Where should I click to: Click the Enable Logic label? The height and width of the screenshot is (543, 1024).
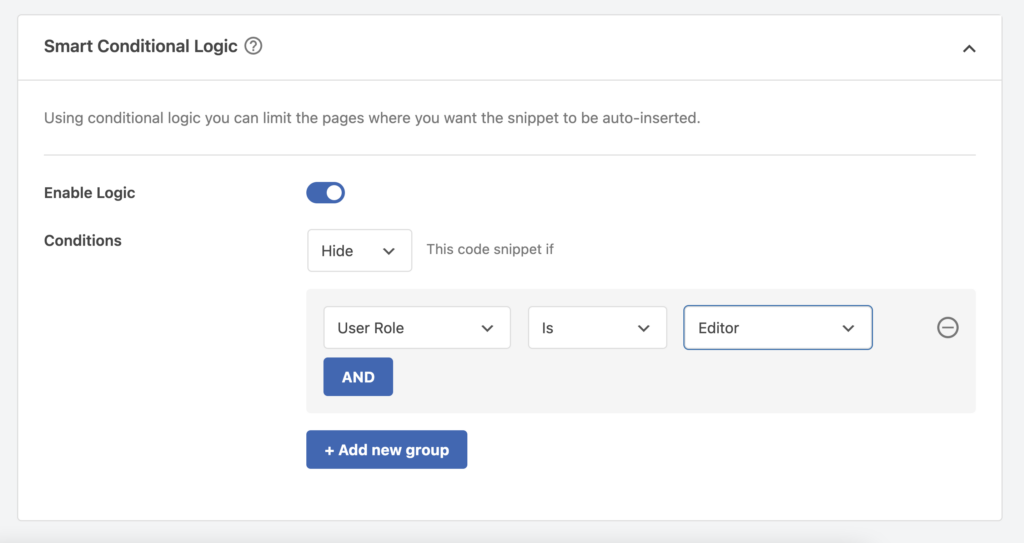pyautogui.click(x=89, y=193)
